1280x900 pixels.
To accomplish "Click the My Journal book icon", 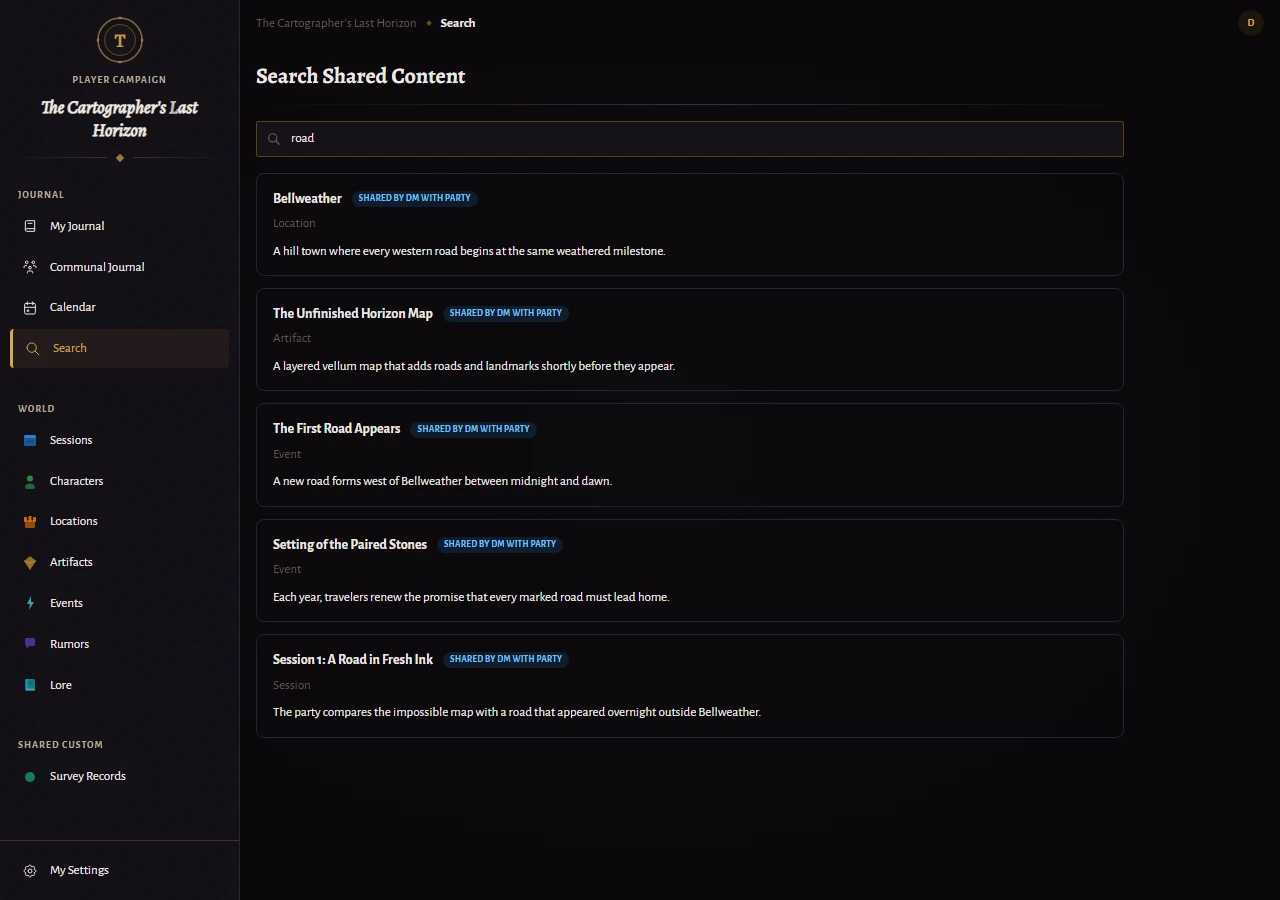I will (x=30, y=226).
